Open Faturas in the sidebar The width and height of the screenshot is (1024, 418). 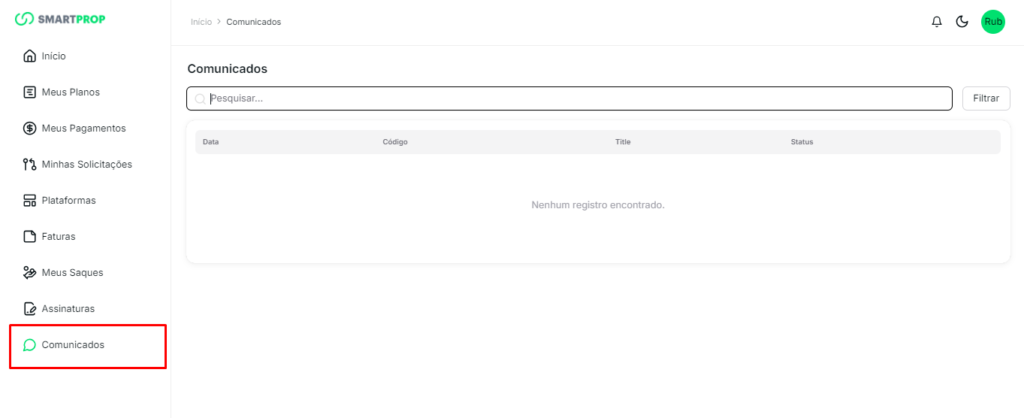[58, 237]
